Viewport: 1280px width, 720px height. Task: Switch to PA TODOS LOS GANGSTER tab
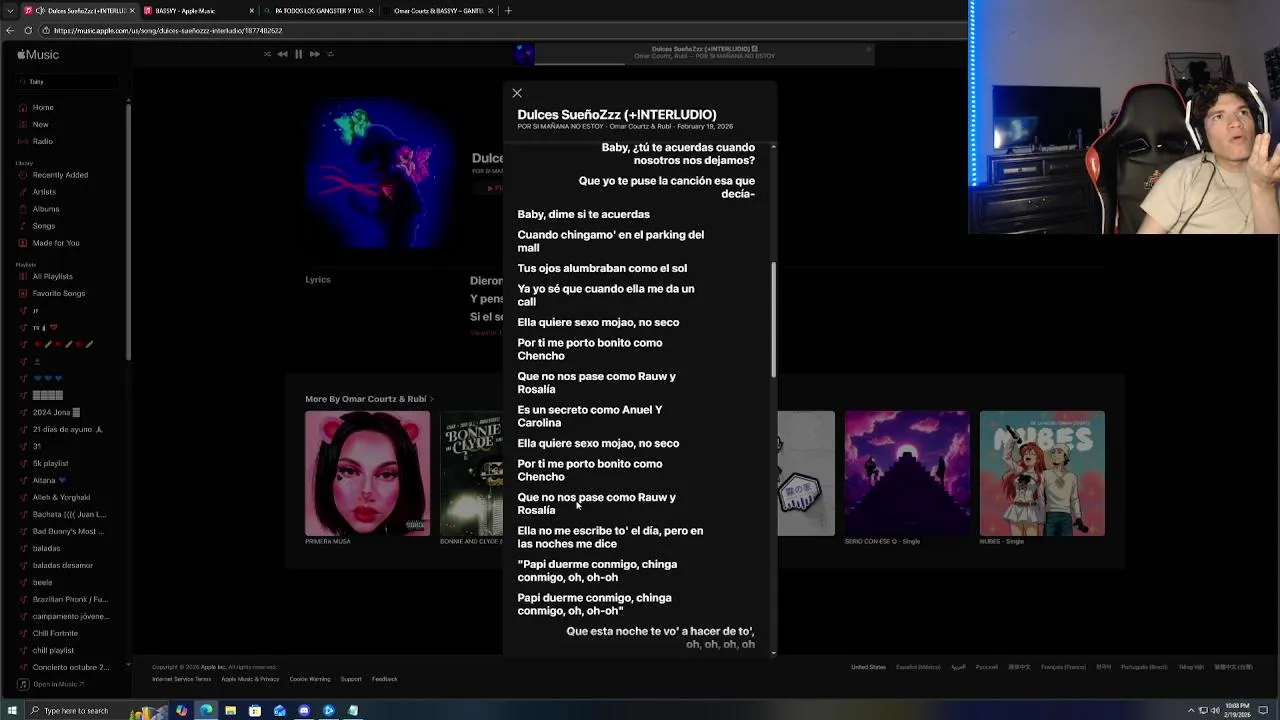pyautogui.click(x=318, y=11)
